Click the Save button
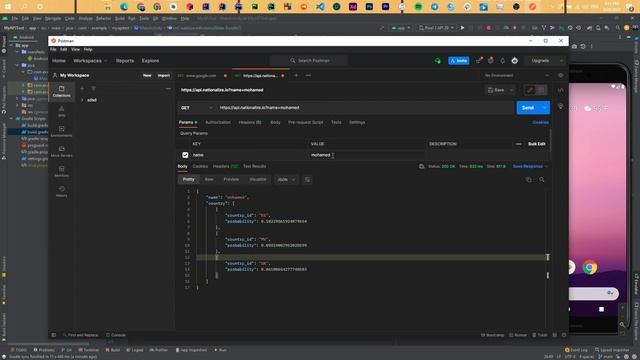The width and height of the screenshot is (640, 360). (496, 90)
